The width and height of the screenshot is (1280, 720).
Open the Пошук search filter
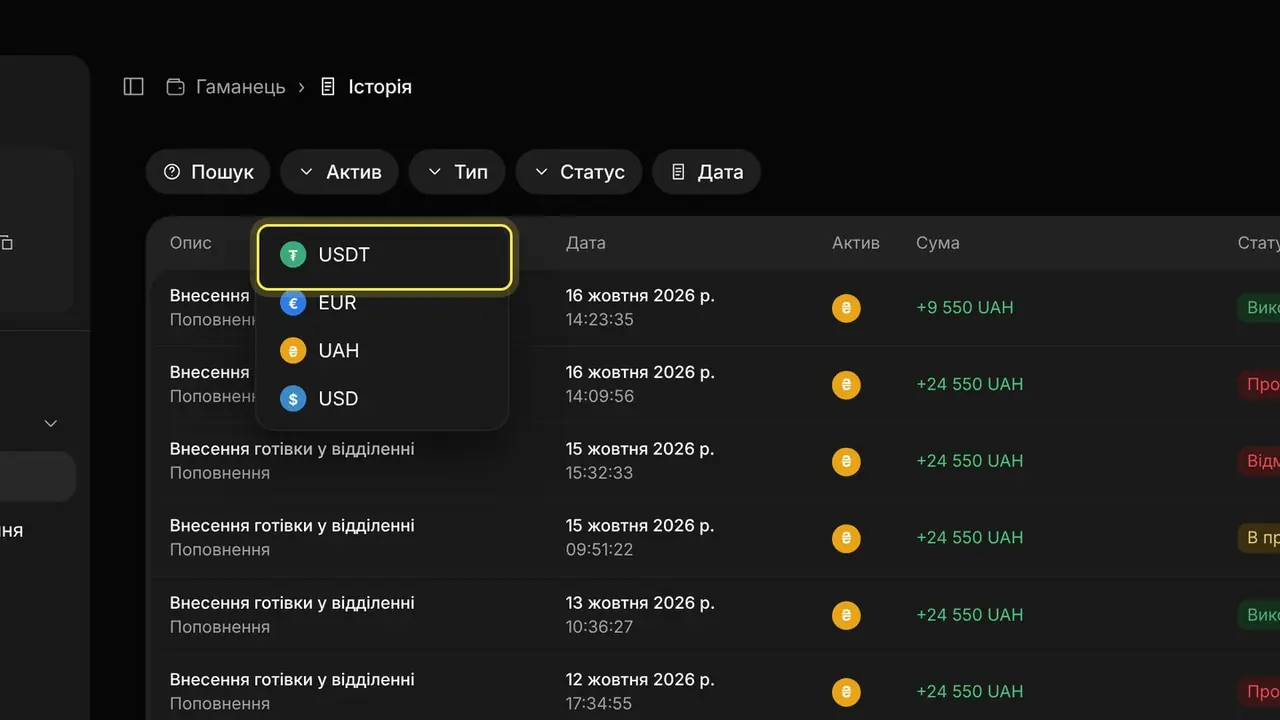[x=208, y=172]
